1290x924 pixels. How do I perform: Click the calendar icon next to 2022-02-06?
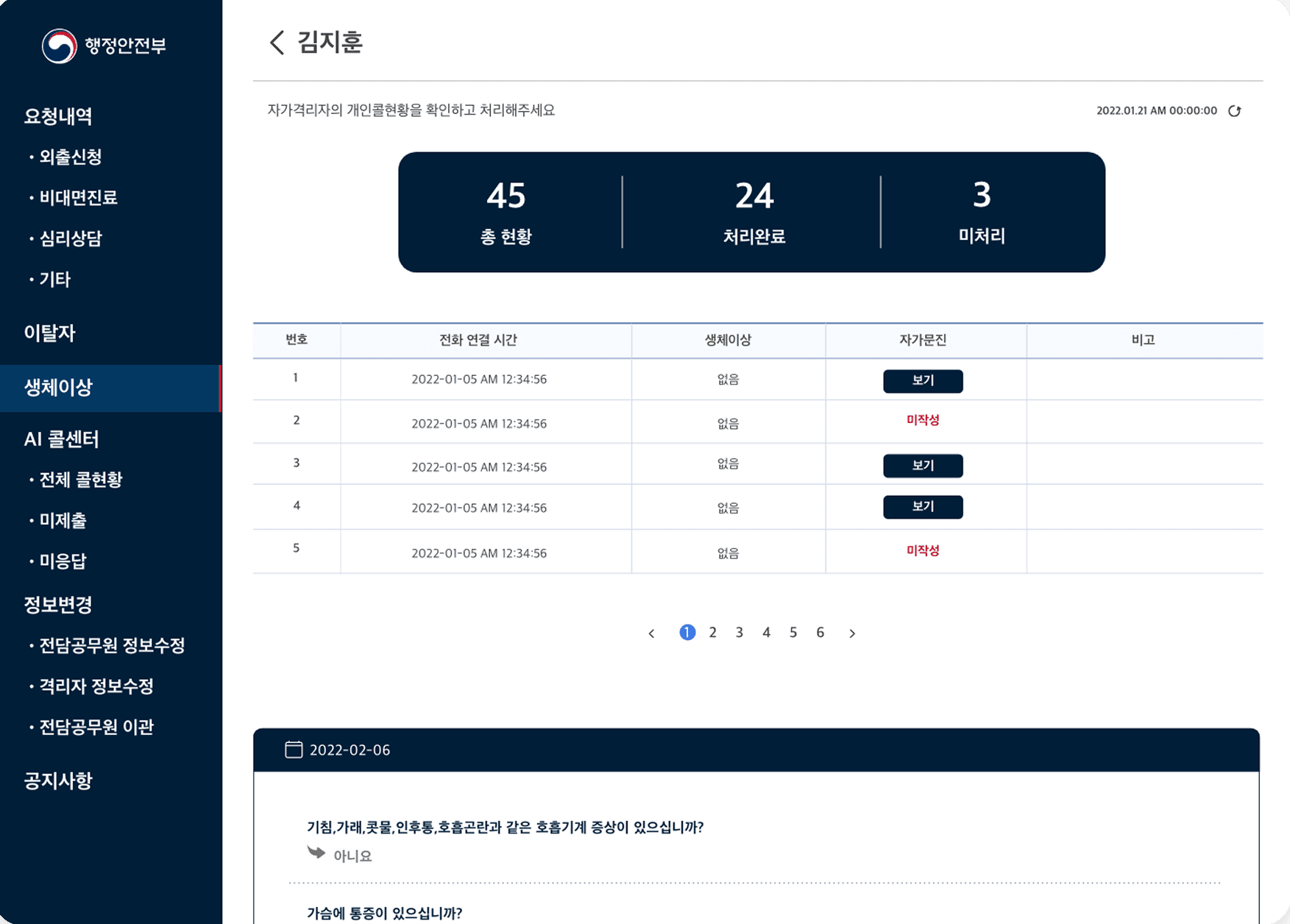[x=294, y=750]
